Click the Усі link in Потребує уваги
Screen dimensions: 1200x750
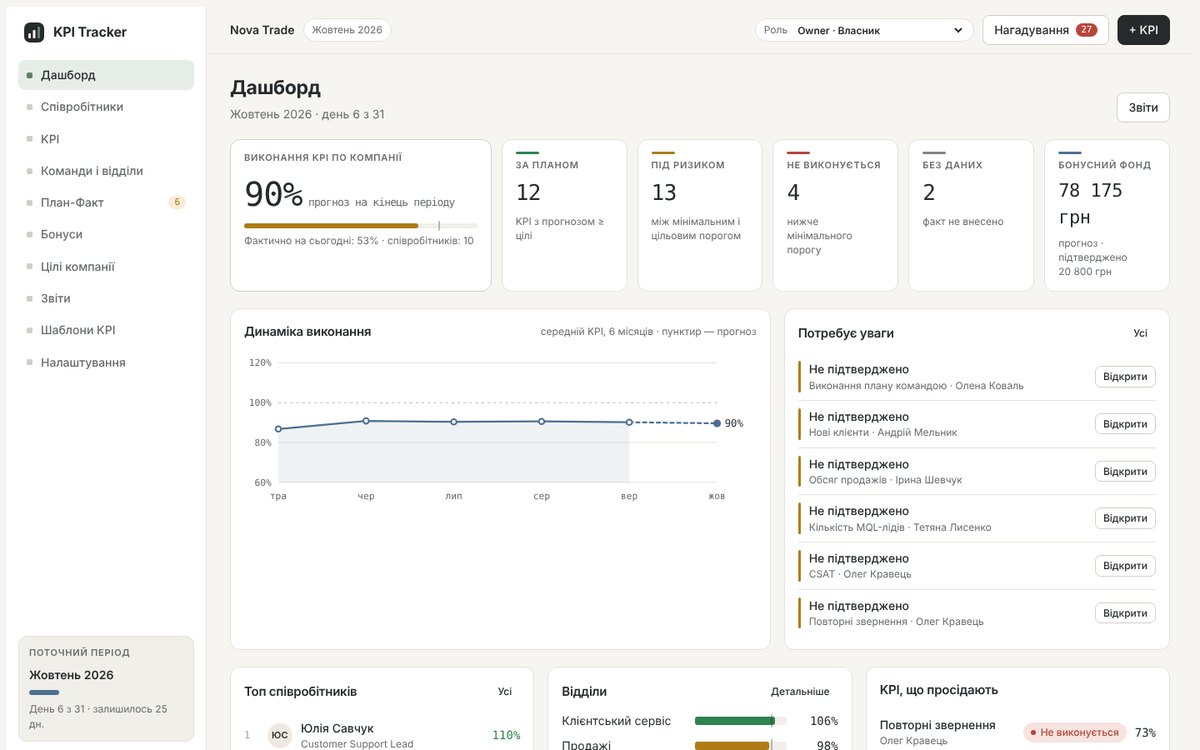(x=1140, y=333)
